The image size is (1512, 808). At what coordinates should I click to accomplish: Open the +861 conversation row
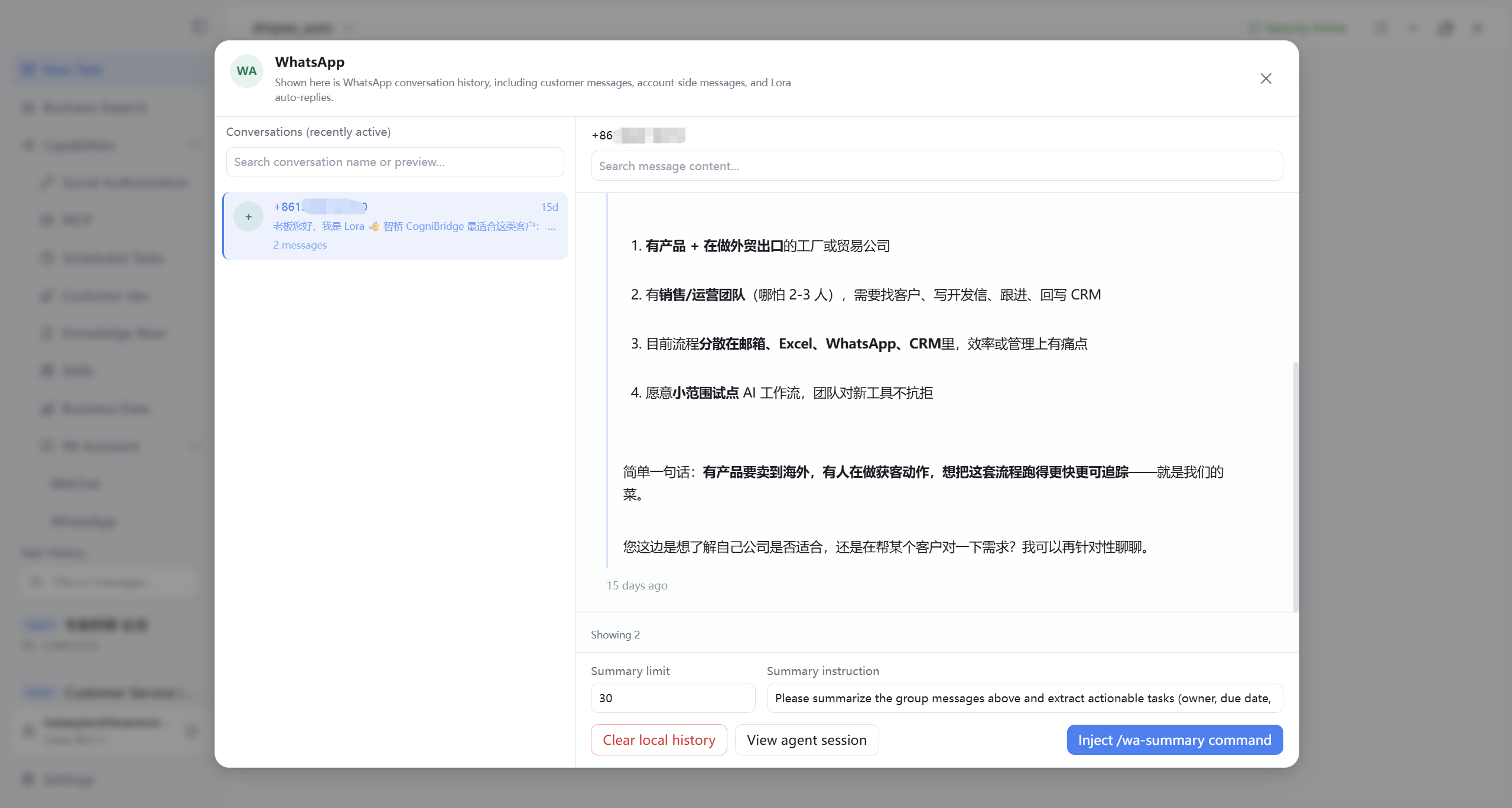click(395, 226)
